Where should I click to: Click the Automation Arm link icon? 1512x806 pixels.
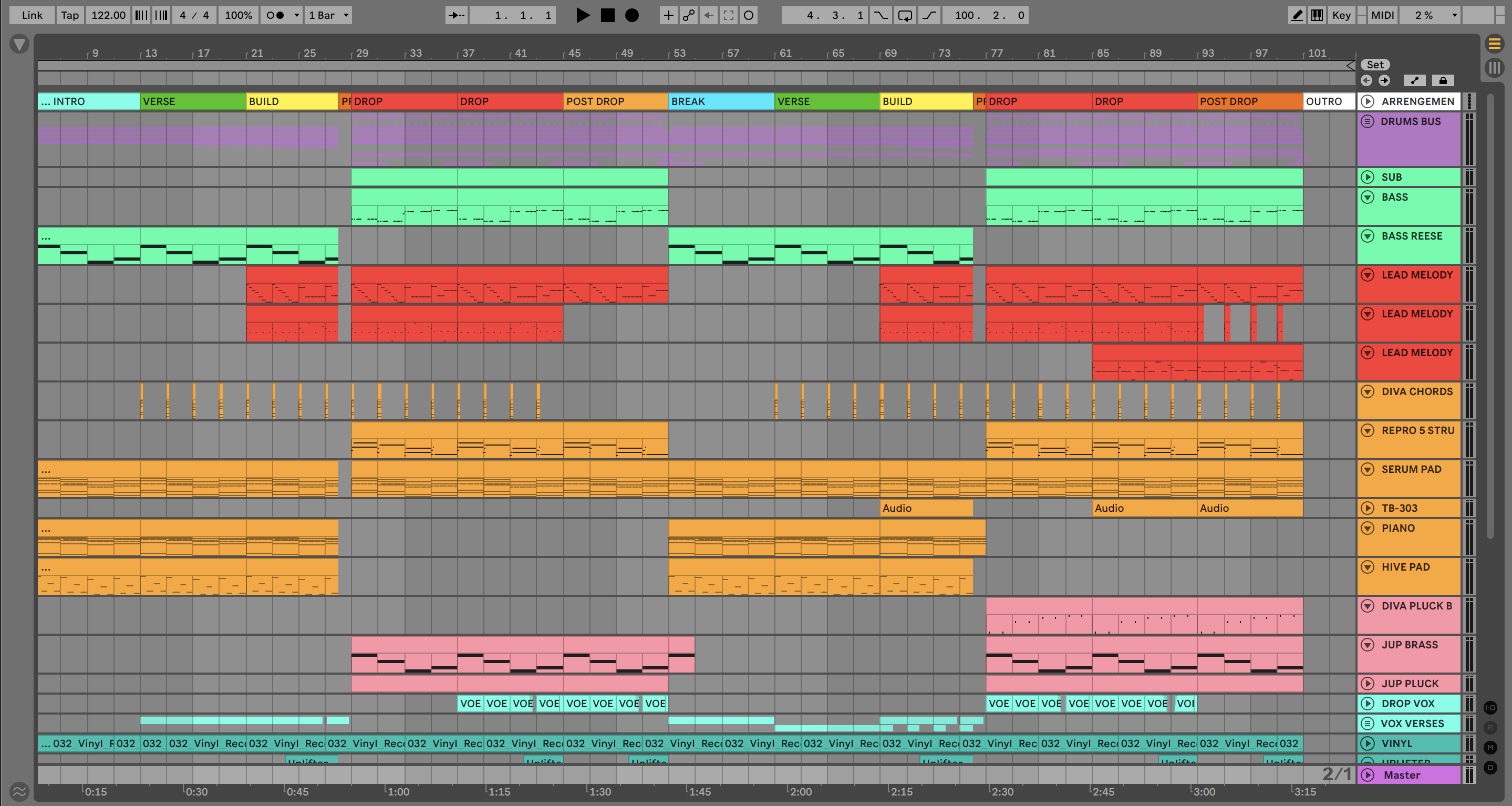pos(689,15)
